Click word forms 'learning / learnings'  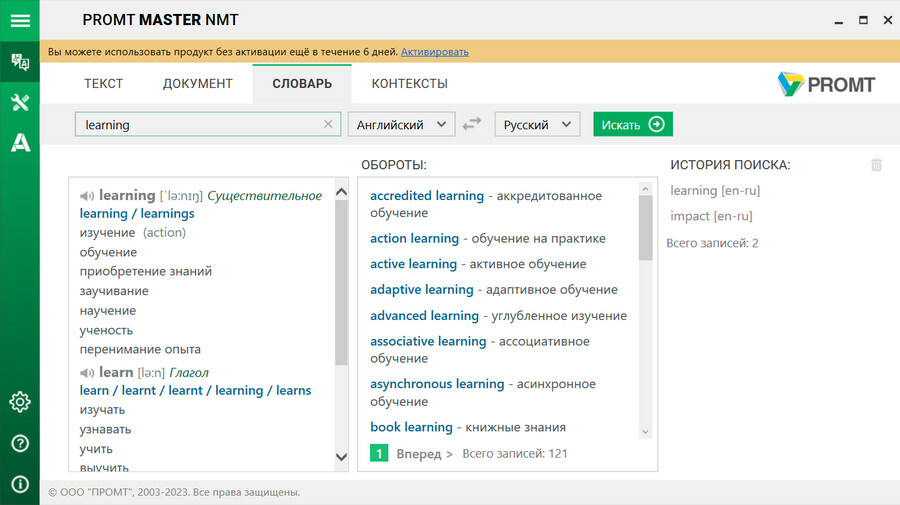point(137,213)
